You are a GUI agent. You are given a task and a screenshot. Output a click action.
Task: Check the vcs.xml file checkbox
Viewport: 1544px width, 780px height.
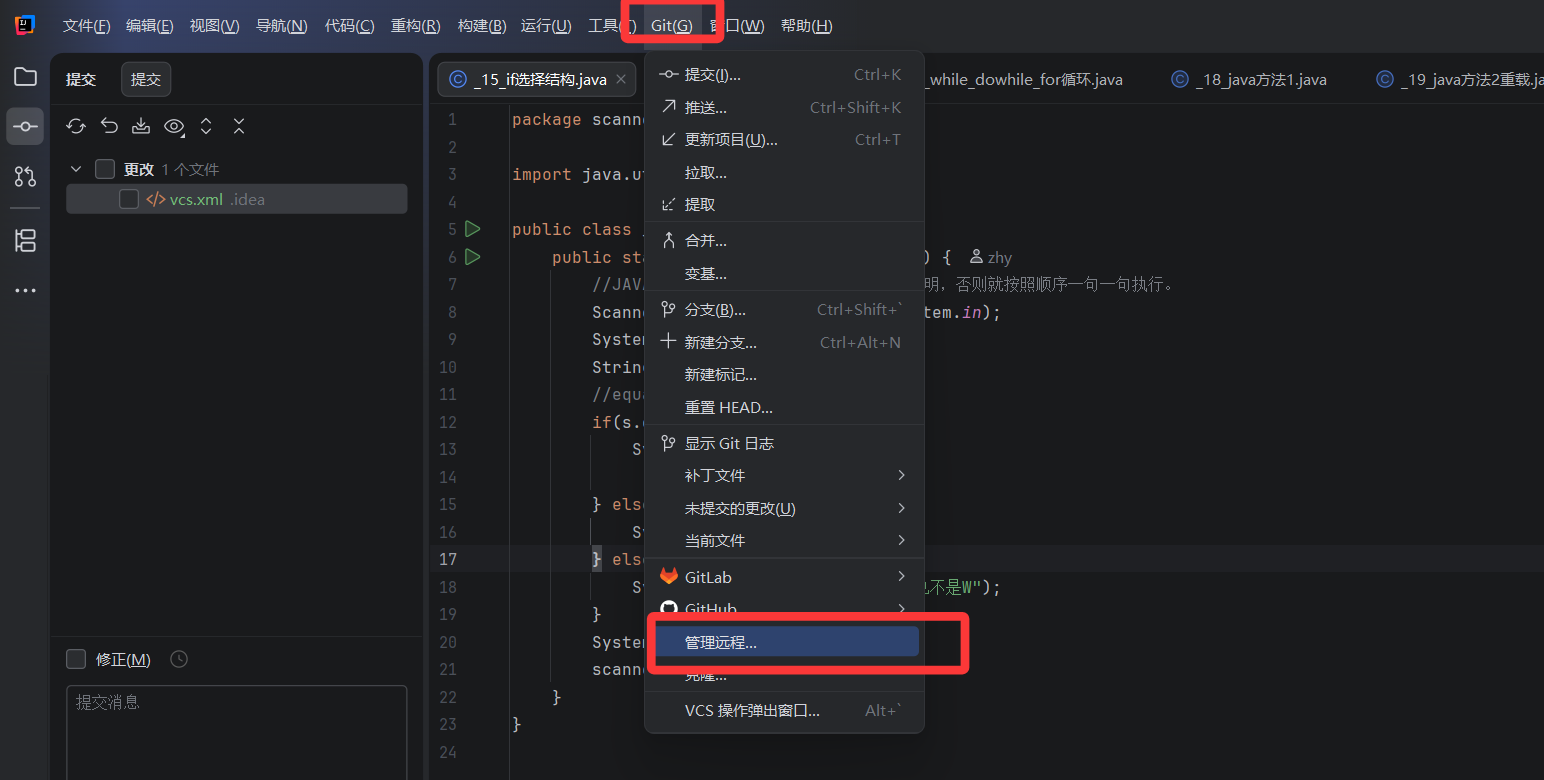point(129,199)
